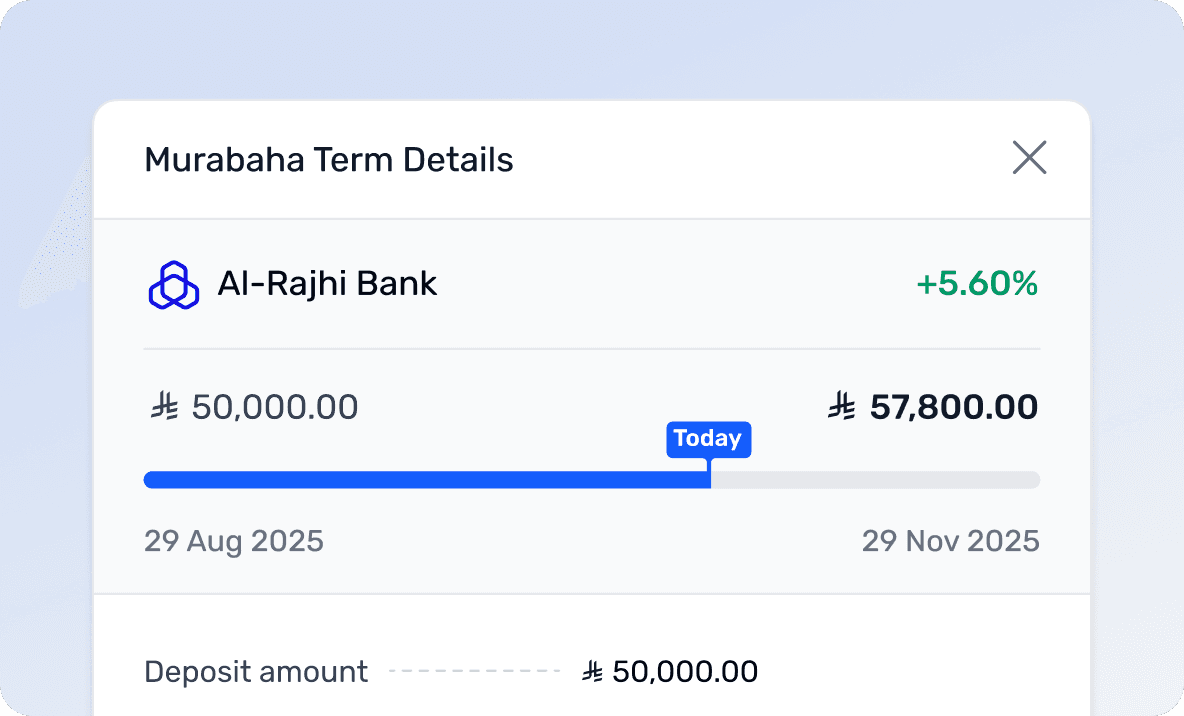
Task: Click the Al-Rajhi Bank logo icon
Action: pos(174,285)
